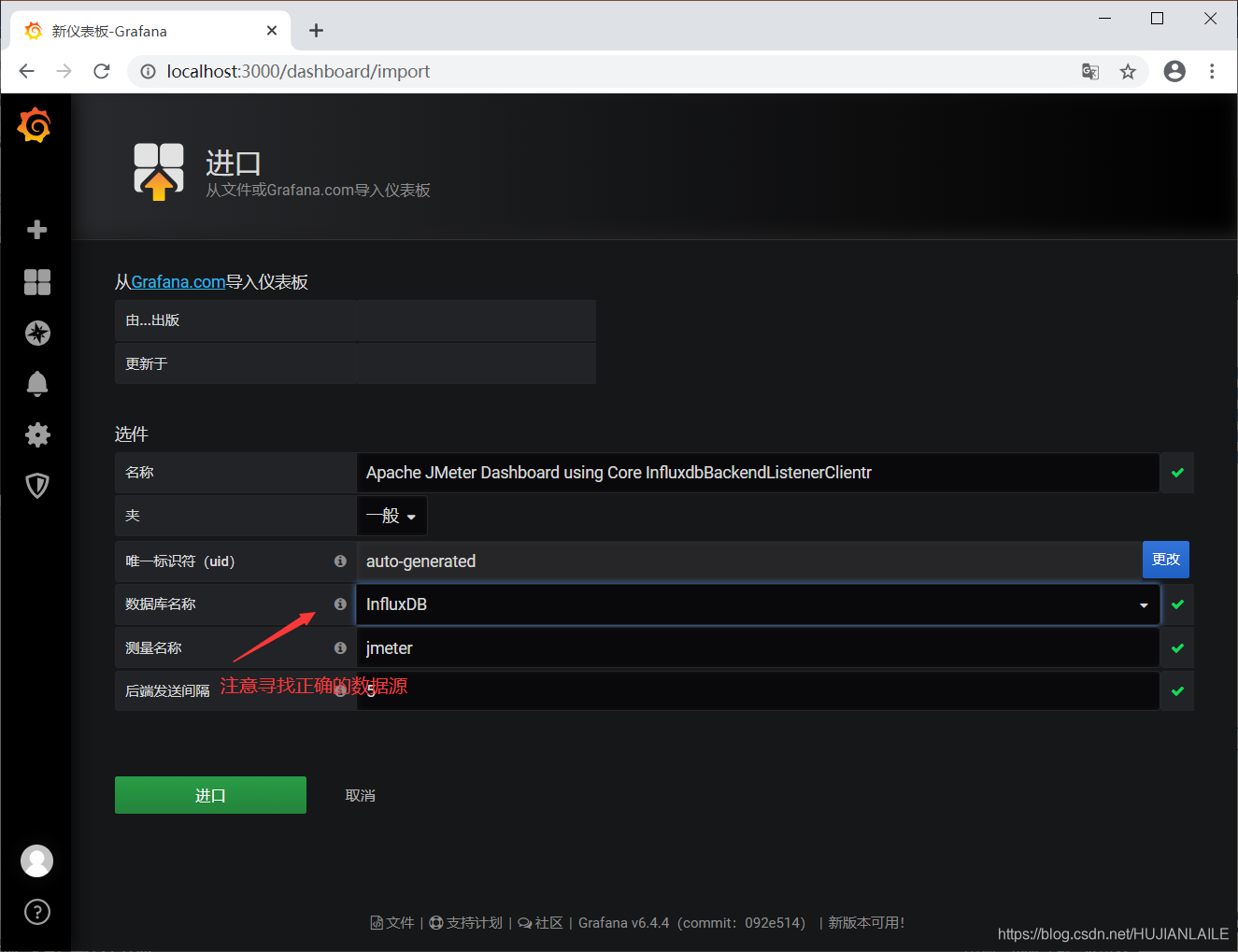This screenshot has width=1238, height=952.
Task: Click the browser back arrow
Action: click(x=26, y=71)
